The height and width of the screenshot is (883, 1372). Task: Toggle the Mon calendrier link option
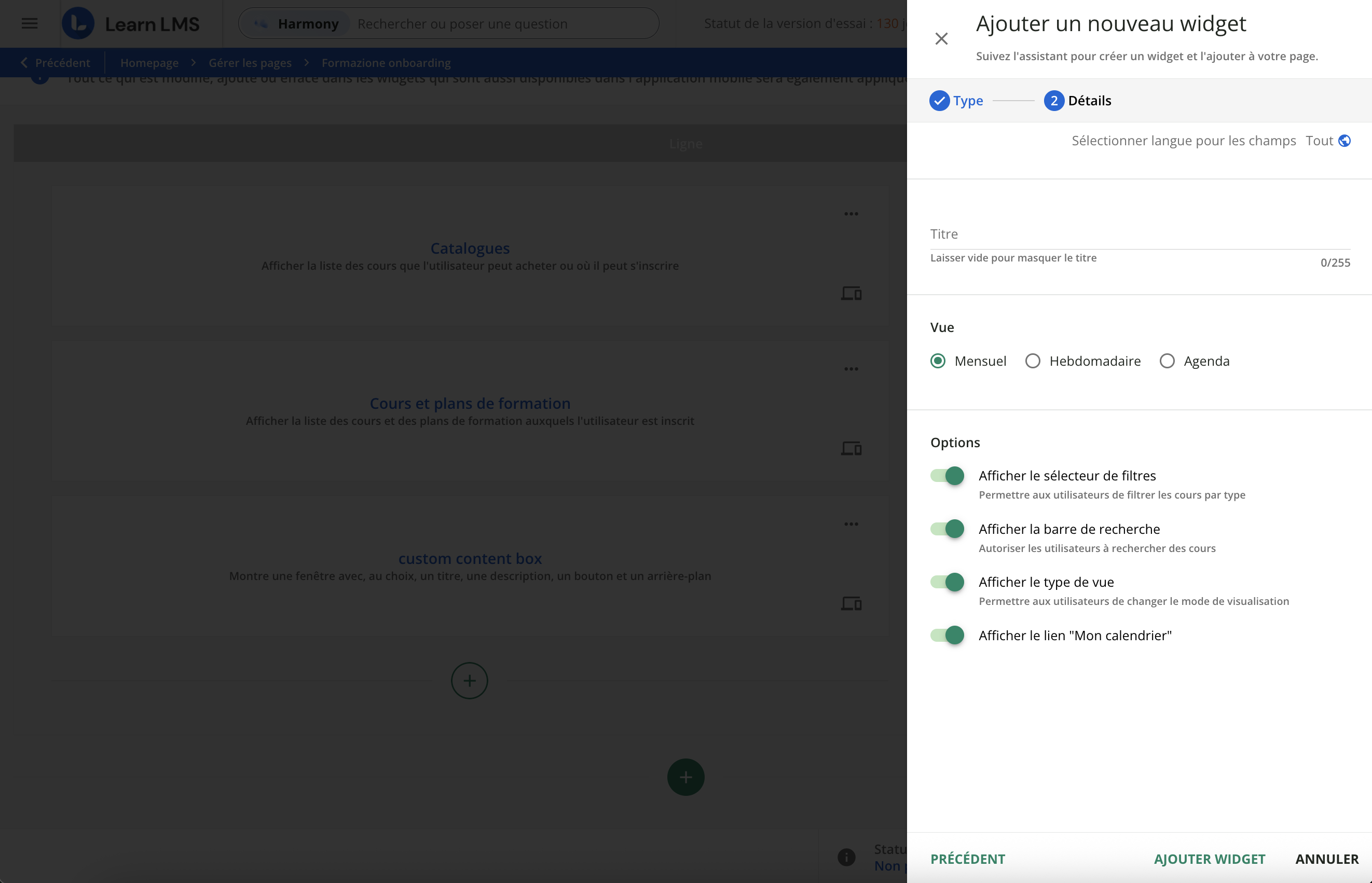pyautogui.click(x=947, y=636)
